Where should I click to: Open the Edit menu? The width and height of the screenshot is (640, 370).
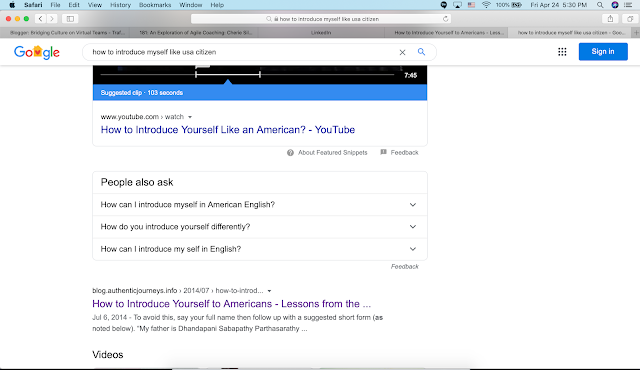(x=74, y=5)
